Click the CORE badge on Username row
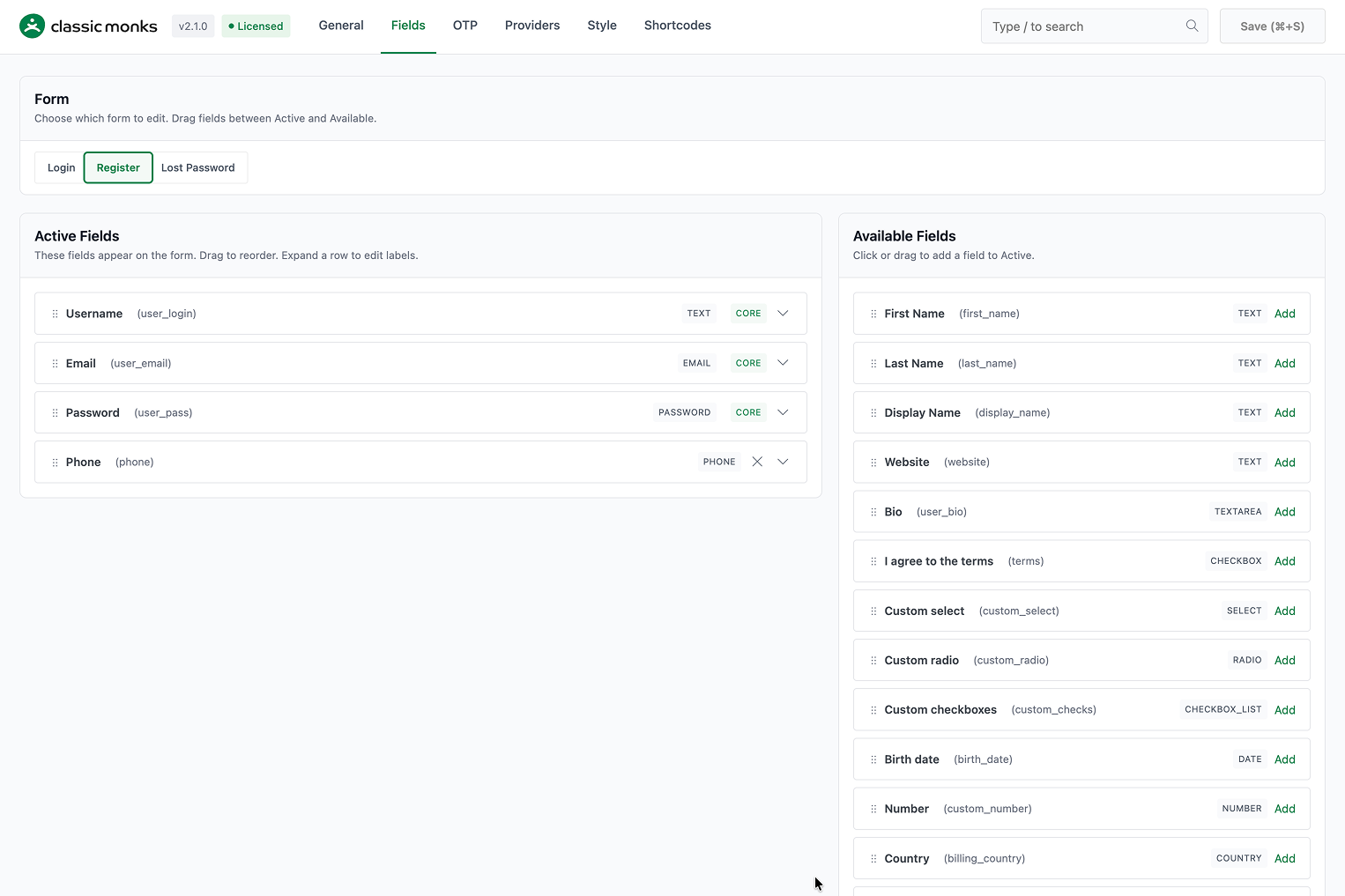1345x896 pixels. (748, 314)
